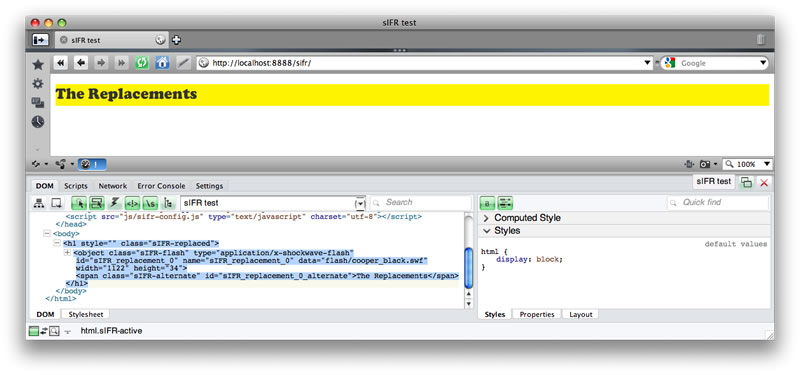This screenshot has height=375, width=800.
Task: Click the closing </html> tag
Action: [61, 298]
